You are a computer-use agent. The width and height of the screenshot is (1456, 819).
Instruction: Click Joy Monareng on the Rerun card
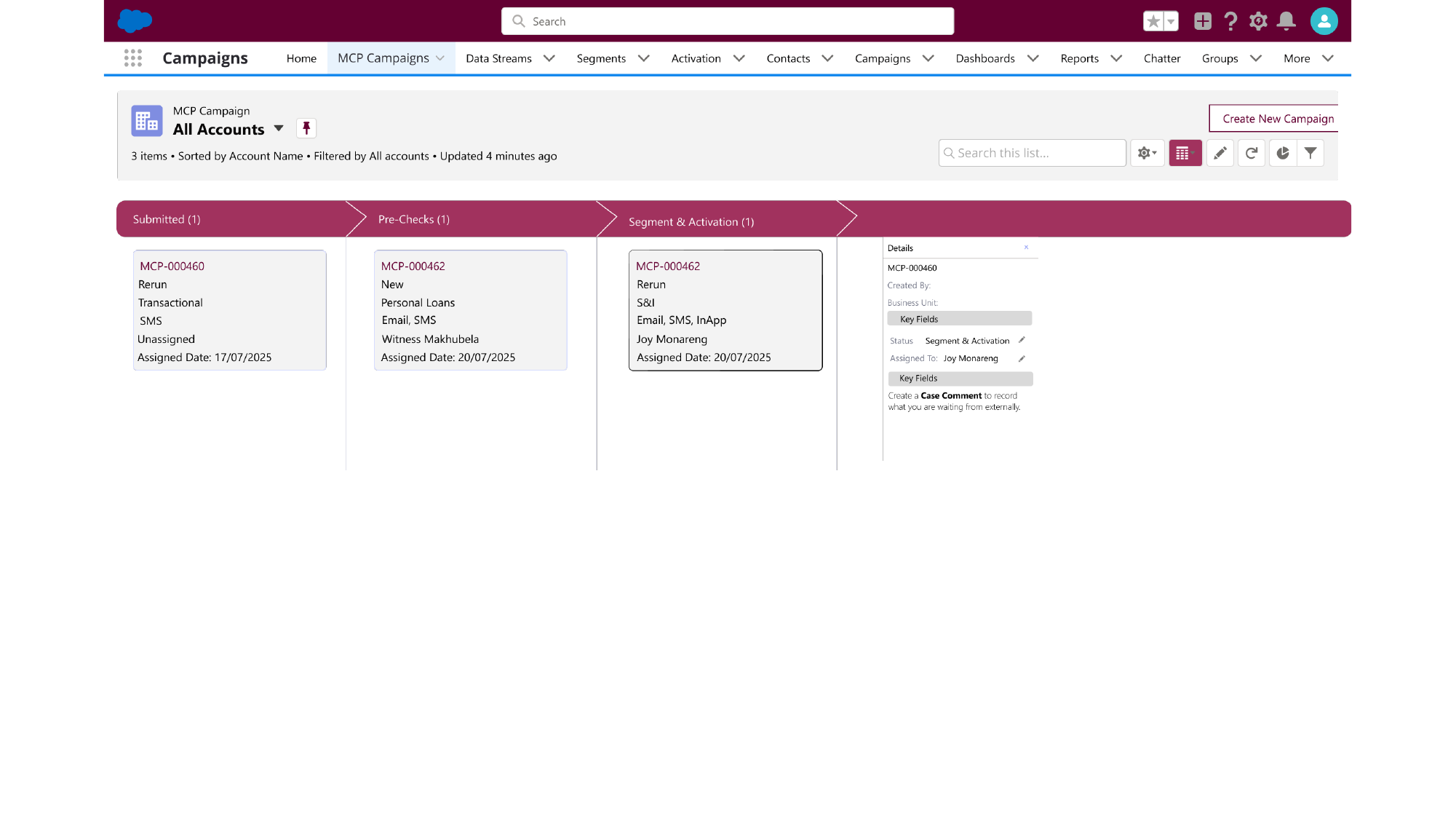click(672, 339)
